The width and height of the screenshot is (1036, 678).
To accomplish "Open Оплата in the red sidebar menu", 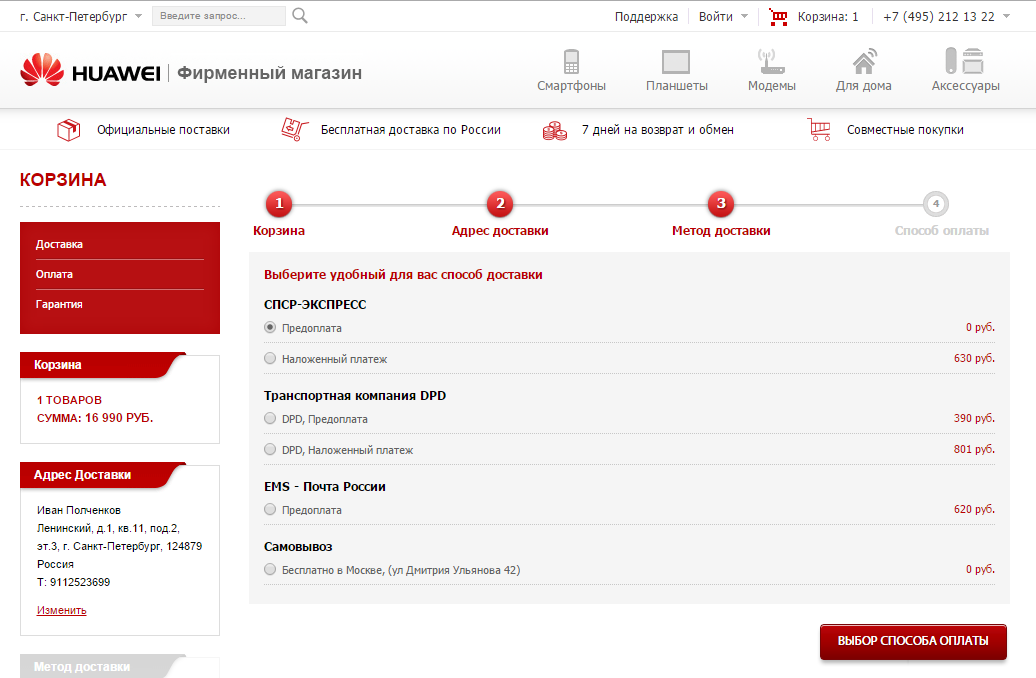I will pyautogui.click(x=54, y=274).
